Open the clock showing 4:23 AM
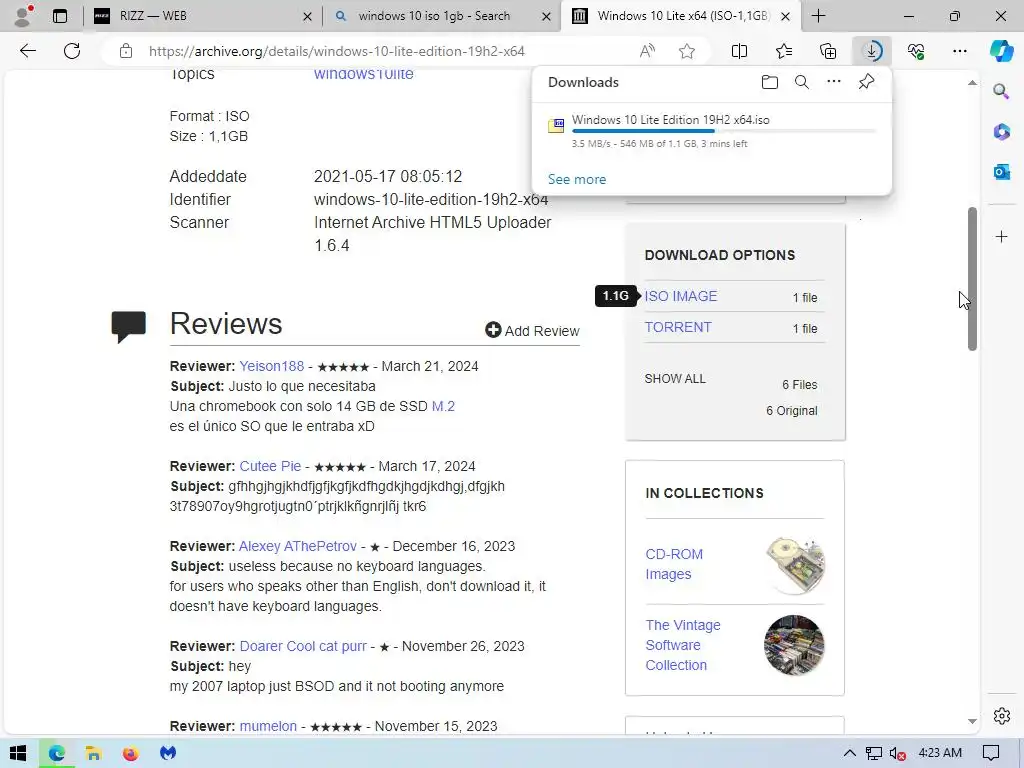Image resolution: width=1024 pixels, height=768 pixels. pos(940,753)
